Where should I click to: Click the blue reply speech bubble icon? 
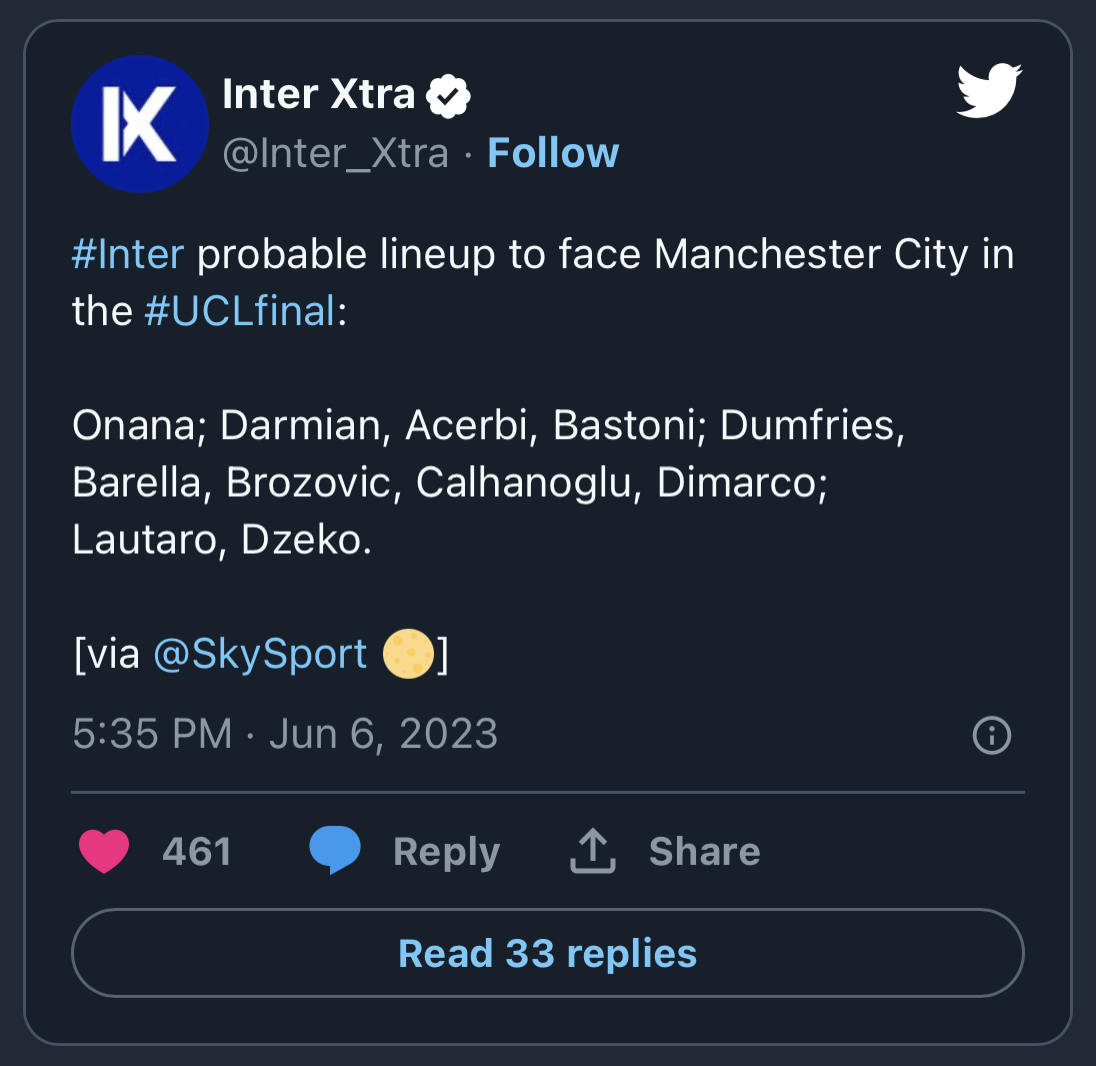coord(334,852)
